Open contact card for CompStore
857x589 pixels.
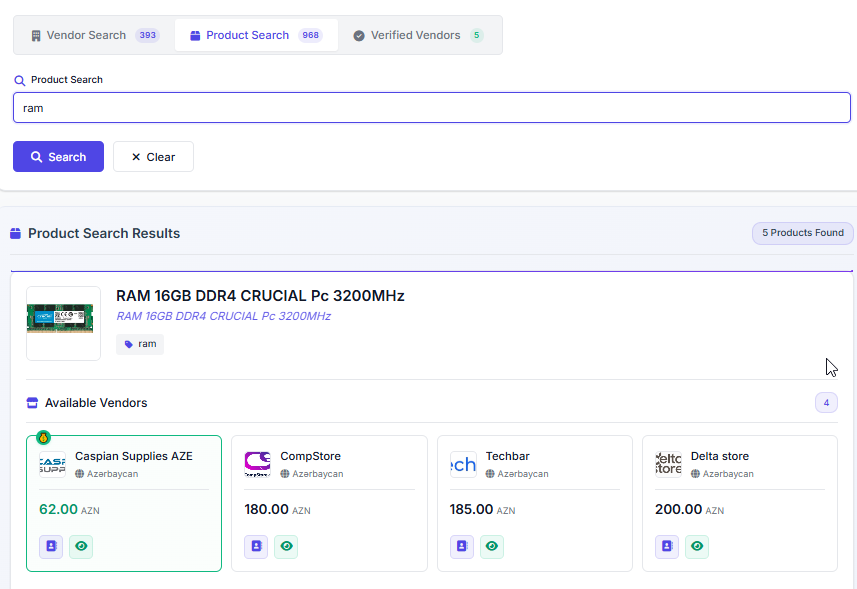256,546
